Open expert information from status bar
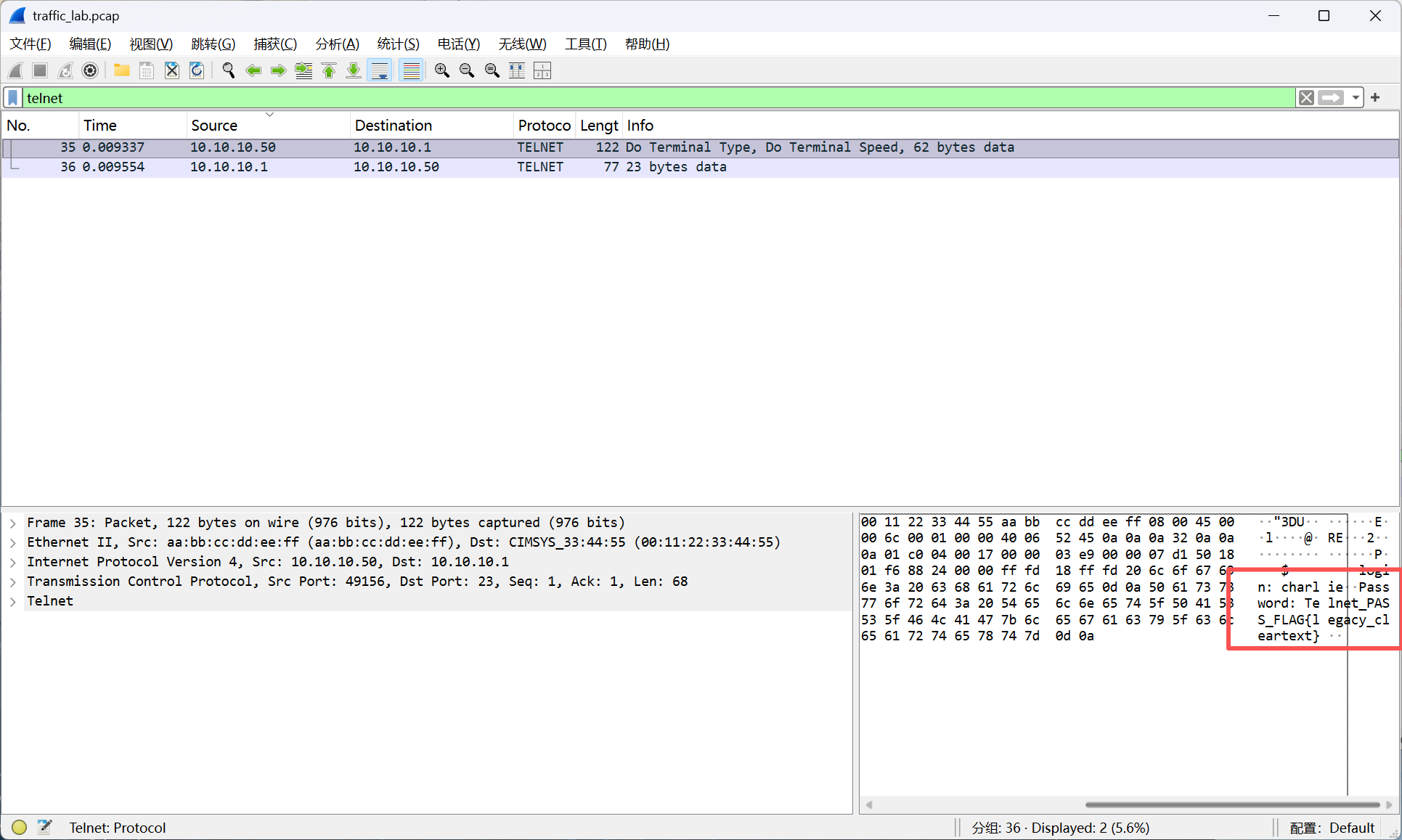 point(20,827)
